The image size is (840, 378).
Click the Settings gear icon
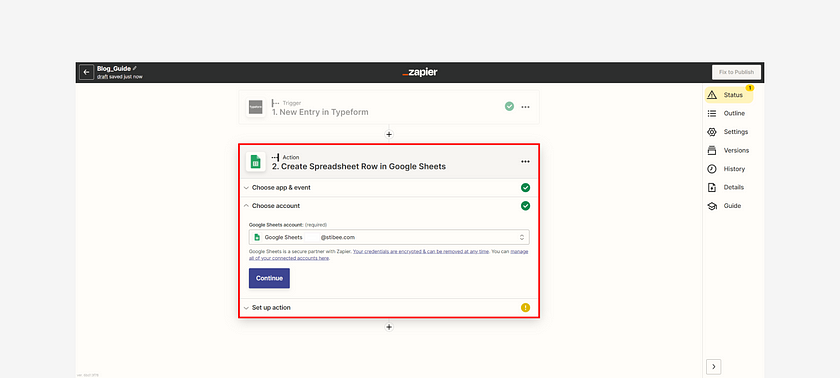[x=712, y=132]
